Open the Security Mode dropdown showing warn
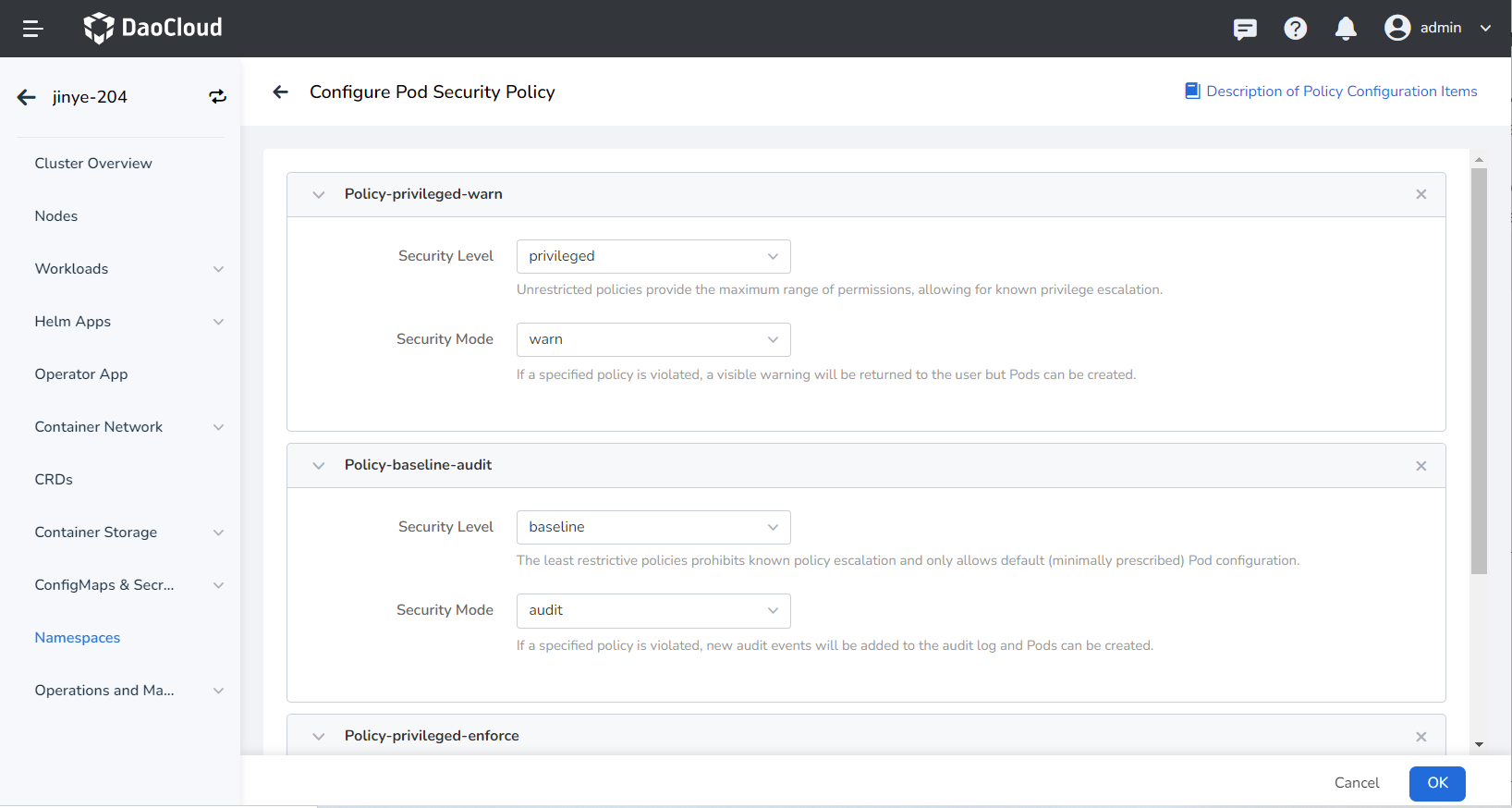1512x808 pixels. click(x=652, y=339)
